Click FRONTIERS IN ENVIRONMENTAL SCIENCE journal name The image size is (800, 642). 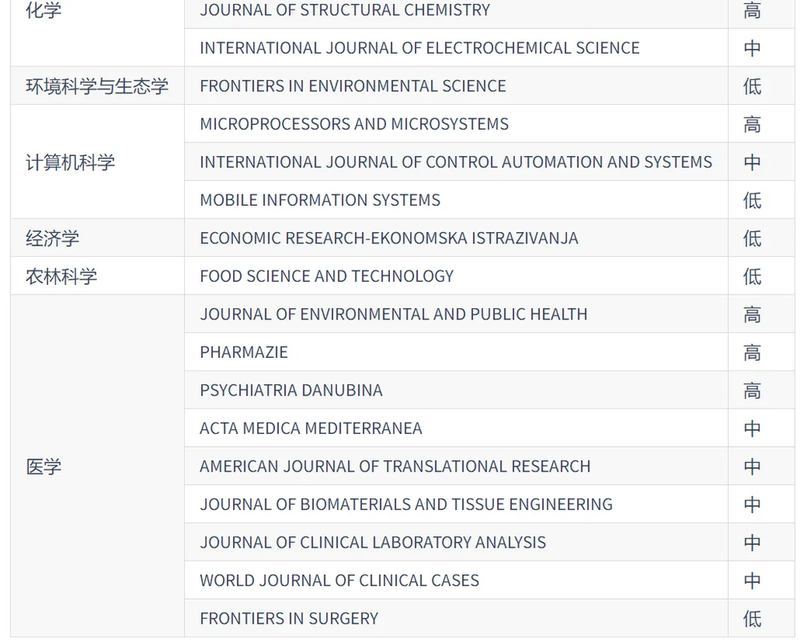353,86
